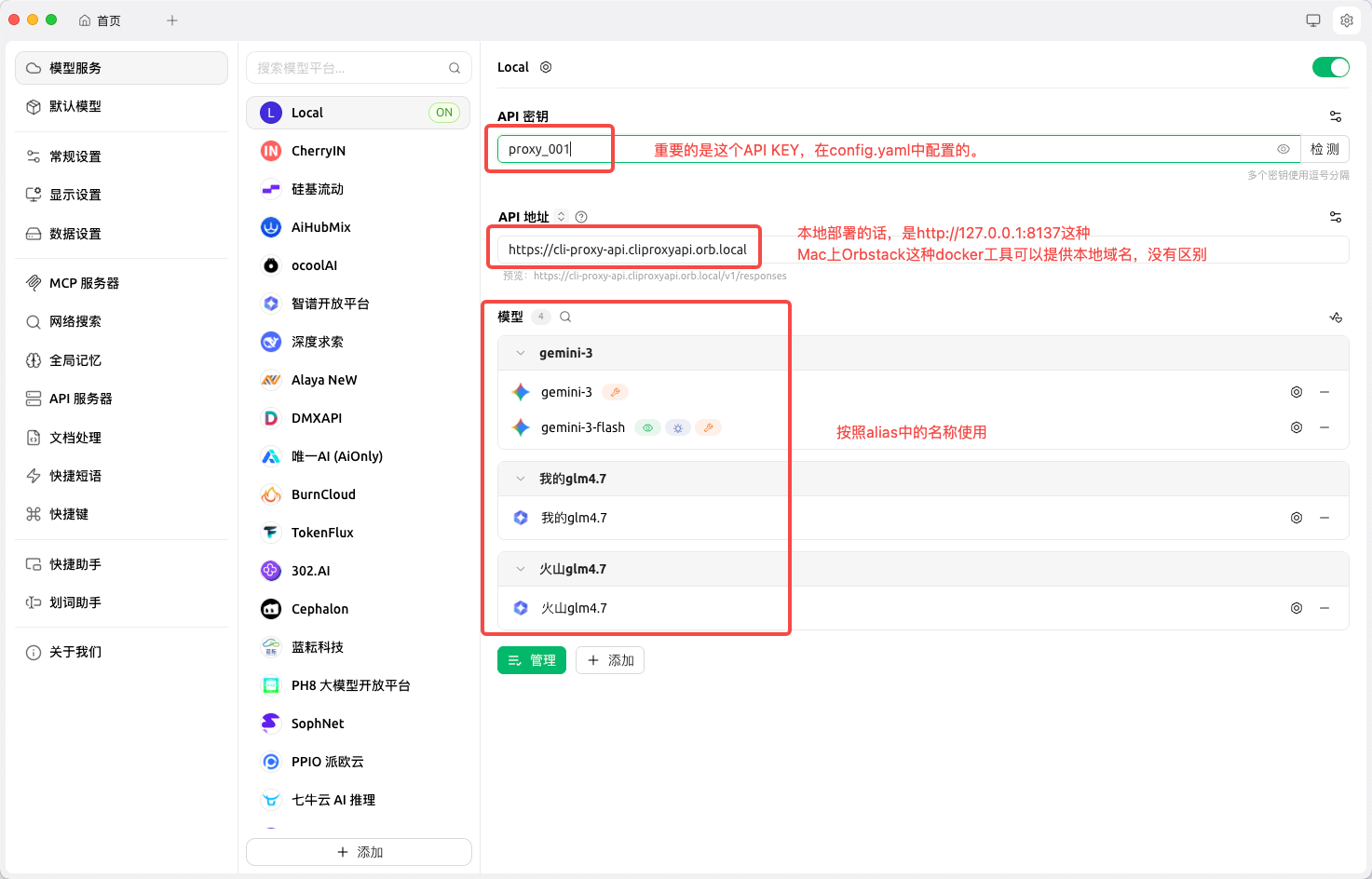Run model health check icon
Viewport: 1372px width, 879px height.
pyautogui.click(x=1336, y=318)
